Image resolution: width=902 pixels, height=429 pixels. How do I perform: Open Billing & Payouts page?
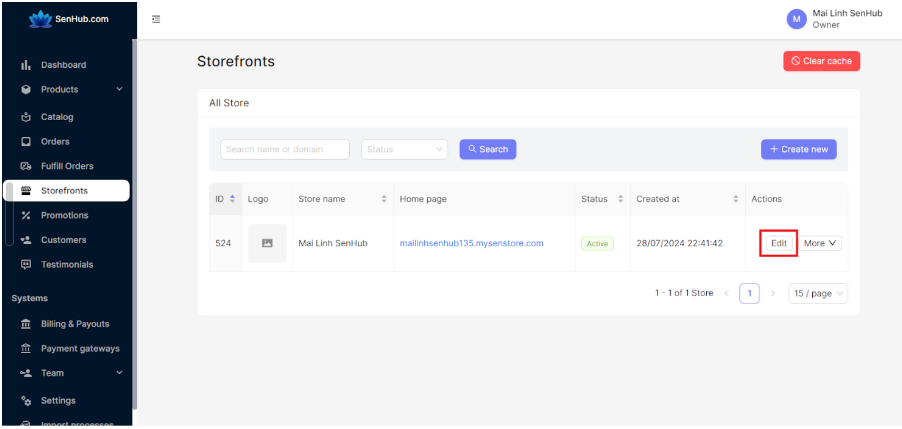66,324
